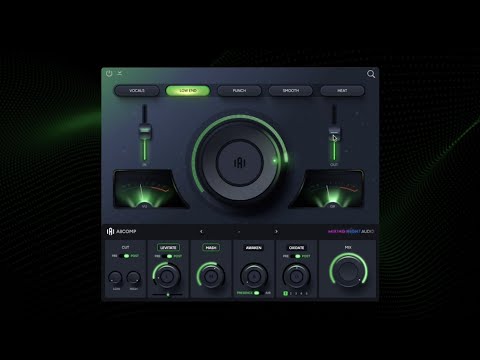Select the Heat mode tab
Screen dimensions: 480x360
pyautogui.click(x=342, y=91)
